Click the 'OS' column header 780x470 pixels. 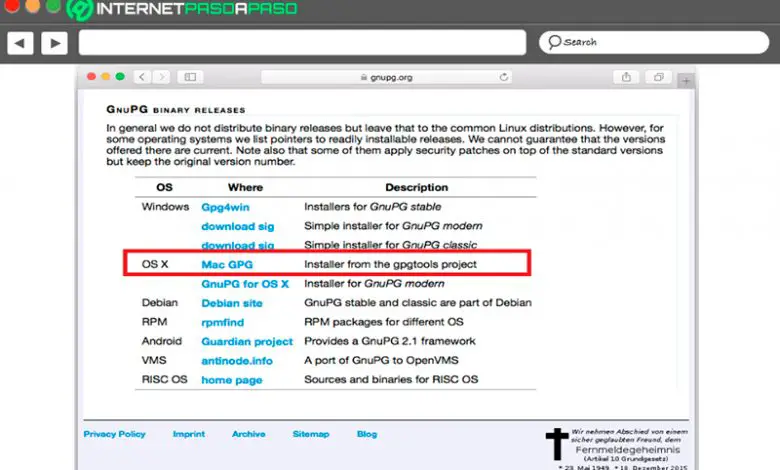pyautogui.click(x=164, y=188)
